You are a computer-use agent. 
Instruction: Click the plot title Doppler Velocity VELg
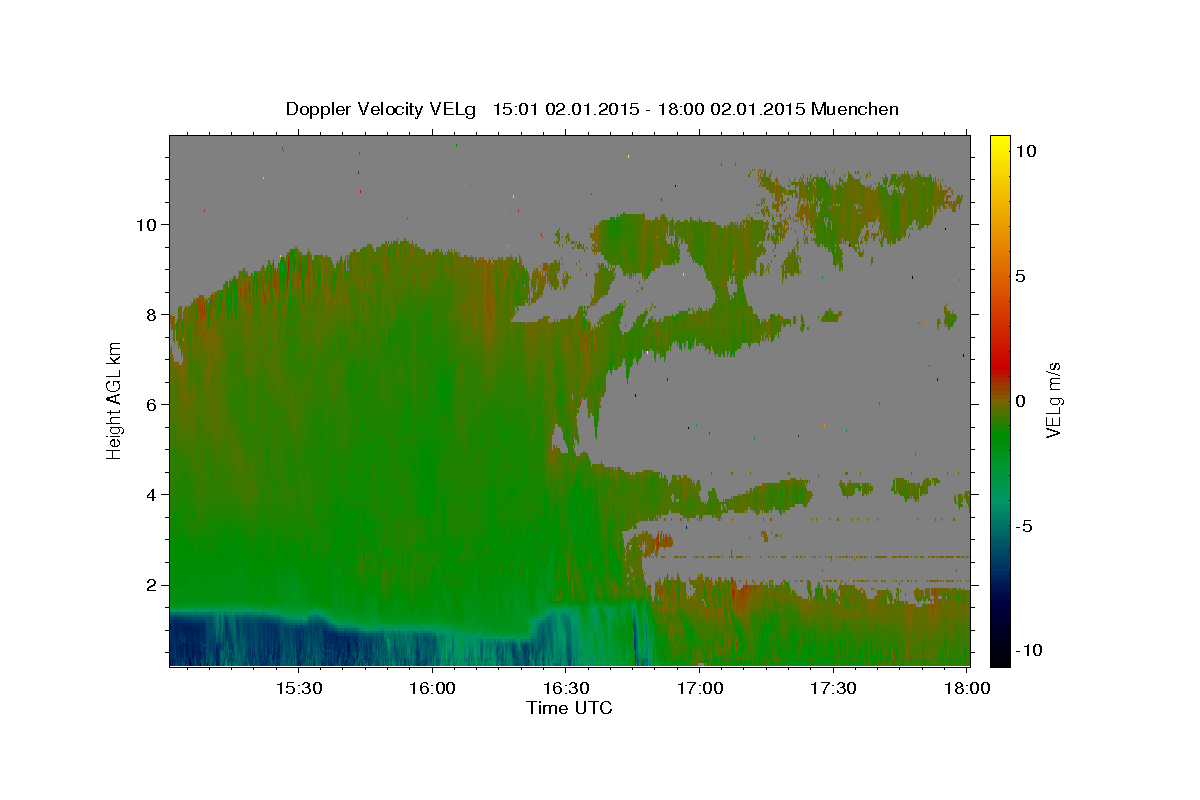[380, 109]
